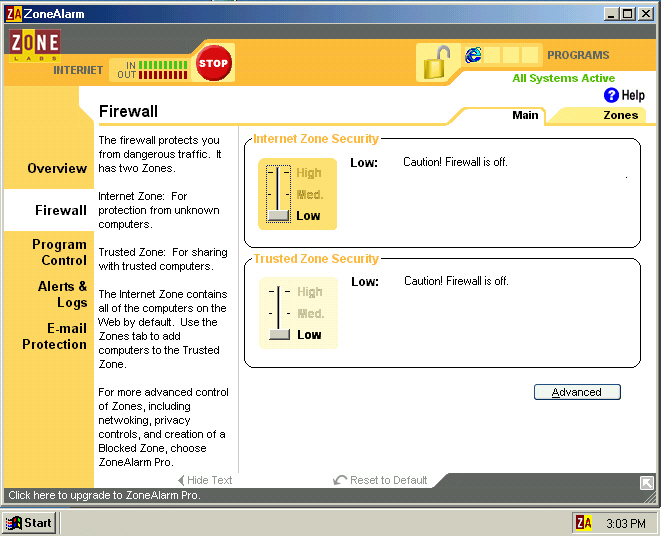Viewport: 661px width, 536px height.
Task: Switch to the Main tab
Action: pos(525,115)
